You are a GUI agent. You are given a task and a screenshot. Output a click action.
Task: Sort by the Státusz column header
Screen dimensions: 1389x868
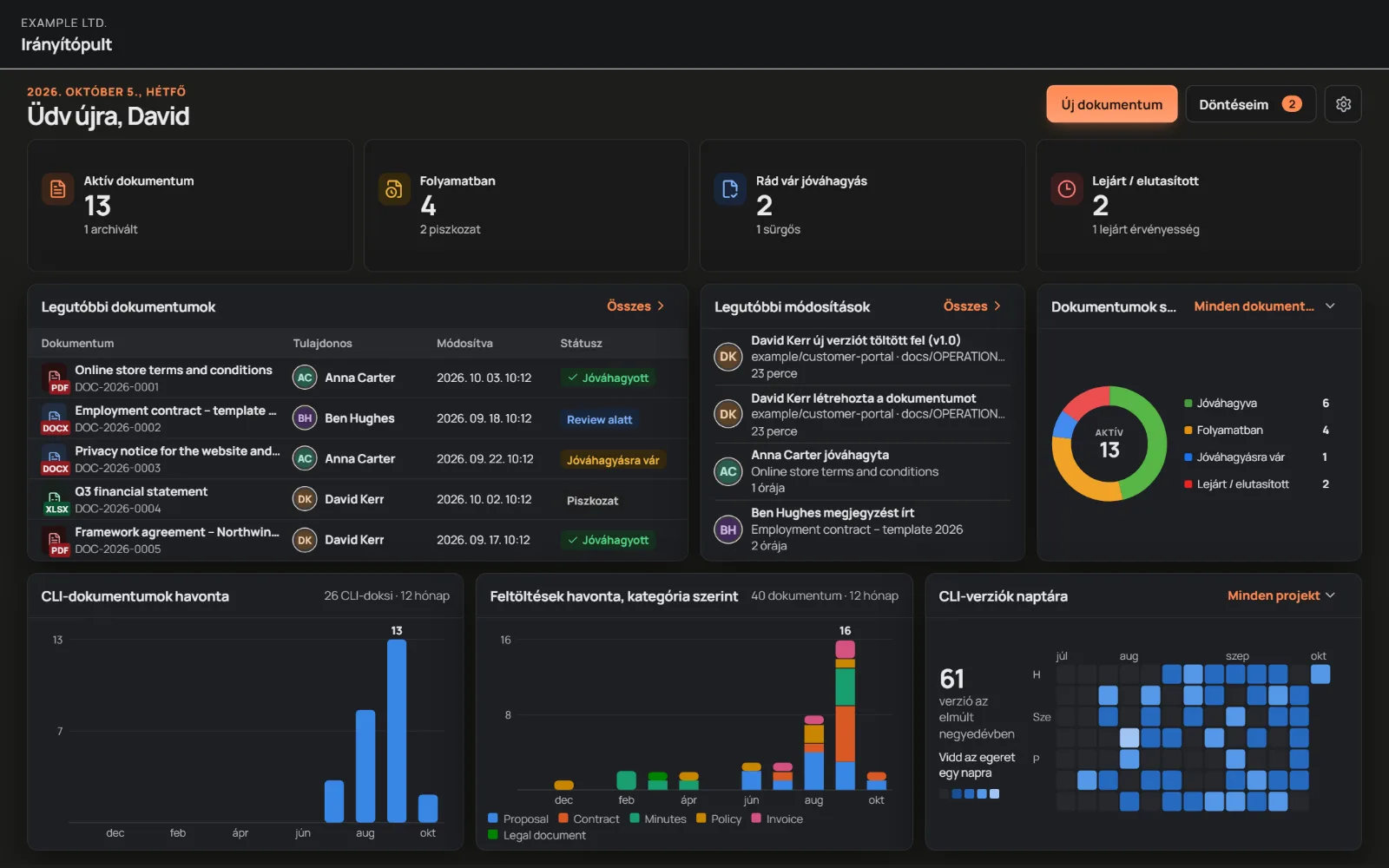pos(581,344)
